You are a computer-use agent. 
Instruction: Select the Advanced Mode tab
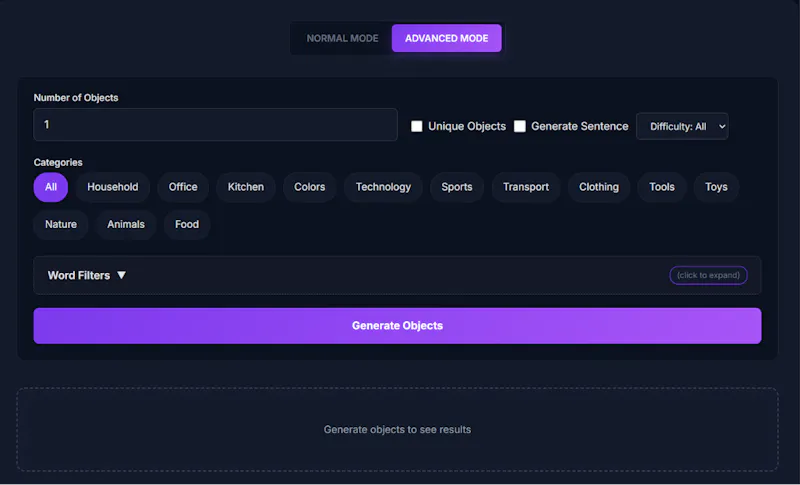point(446,38)
